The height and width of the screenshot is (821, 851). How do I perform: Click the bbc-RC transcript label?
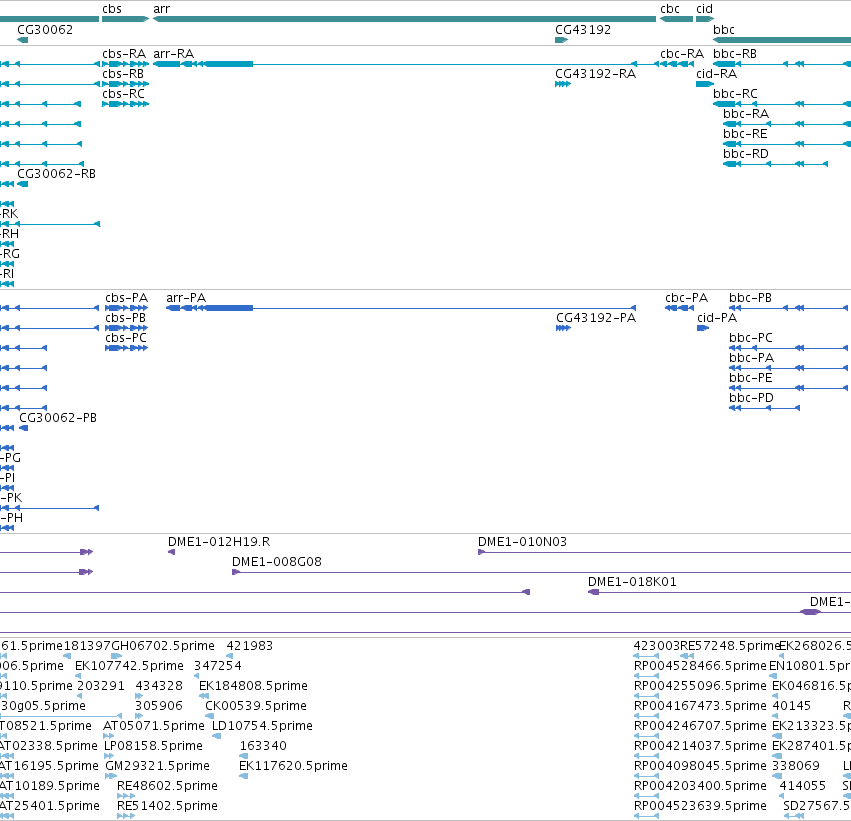tap(735, 94)
